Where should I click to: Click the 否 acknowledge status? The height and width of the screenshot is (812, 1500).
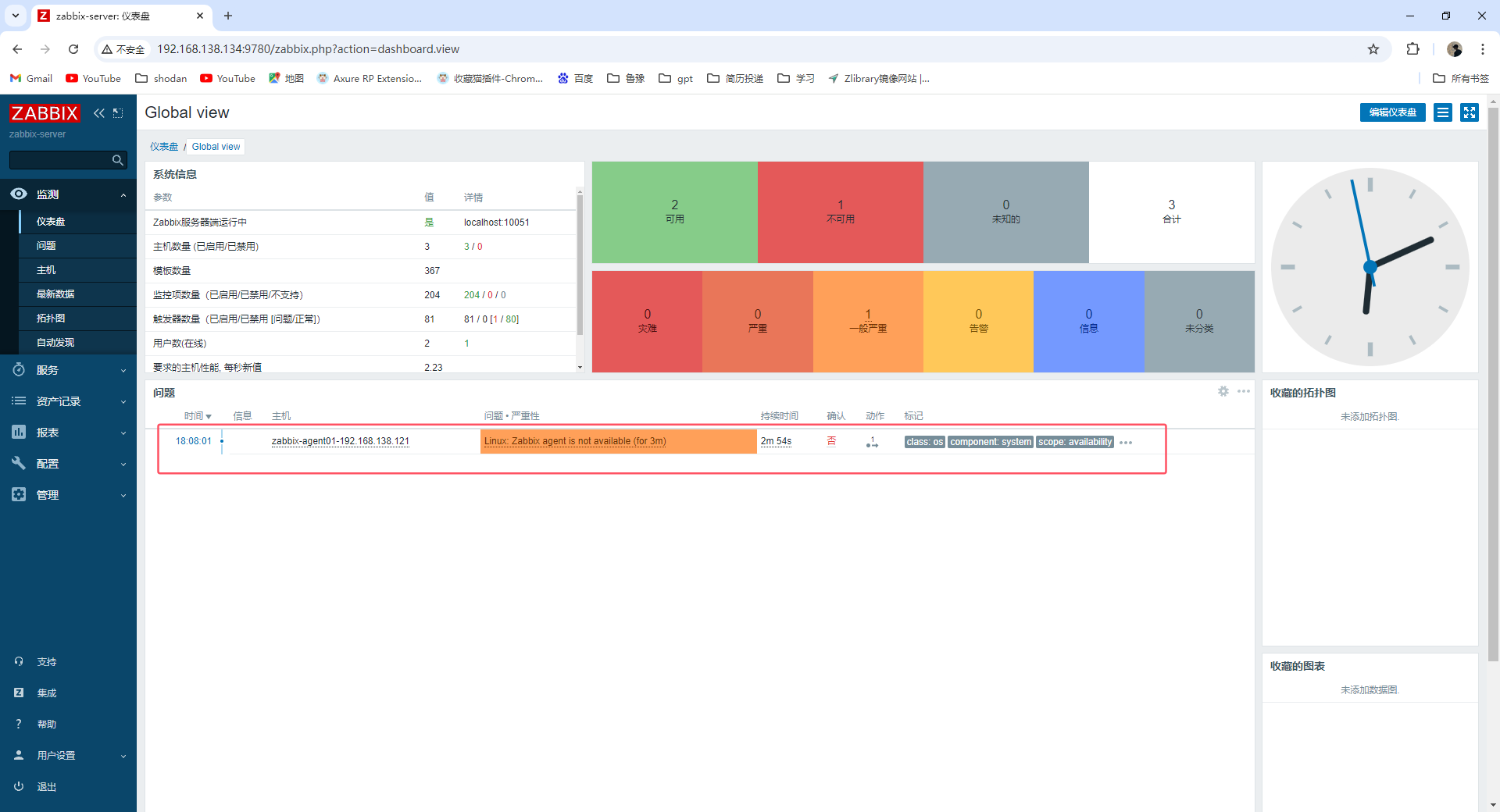coord(831,441)
